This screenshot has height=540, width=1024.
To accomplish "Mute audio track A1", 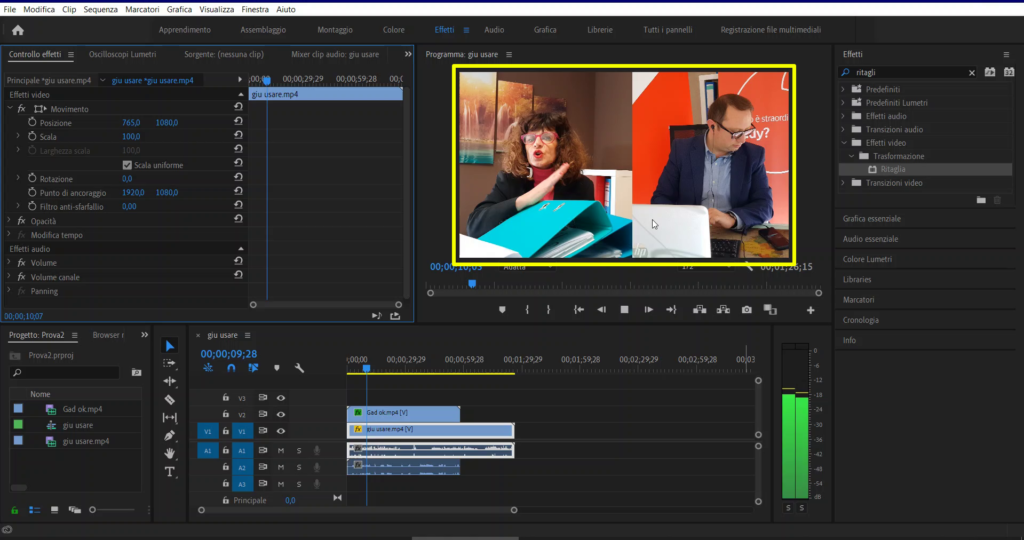I will pyautogui.click(x=281, y=451).
